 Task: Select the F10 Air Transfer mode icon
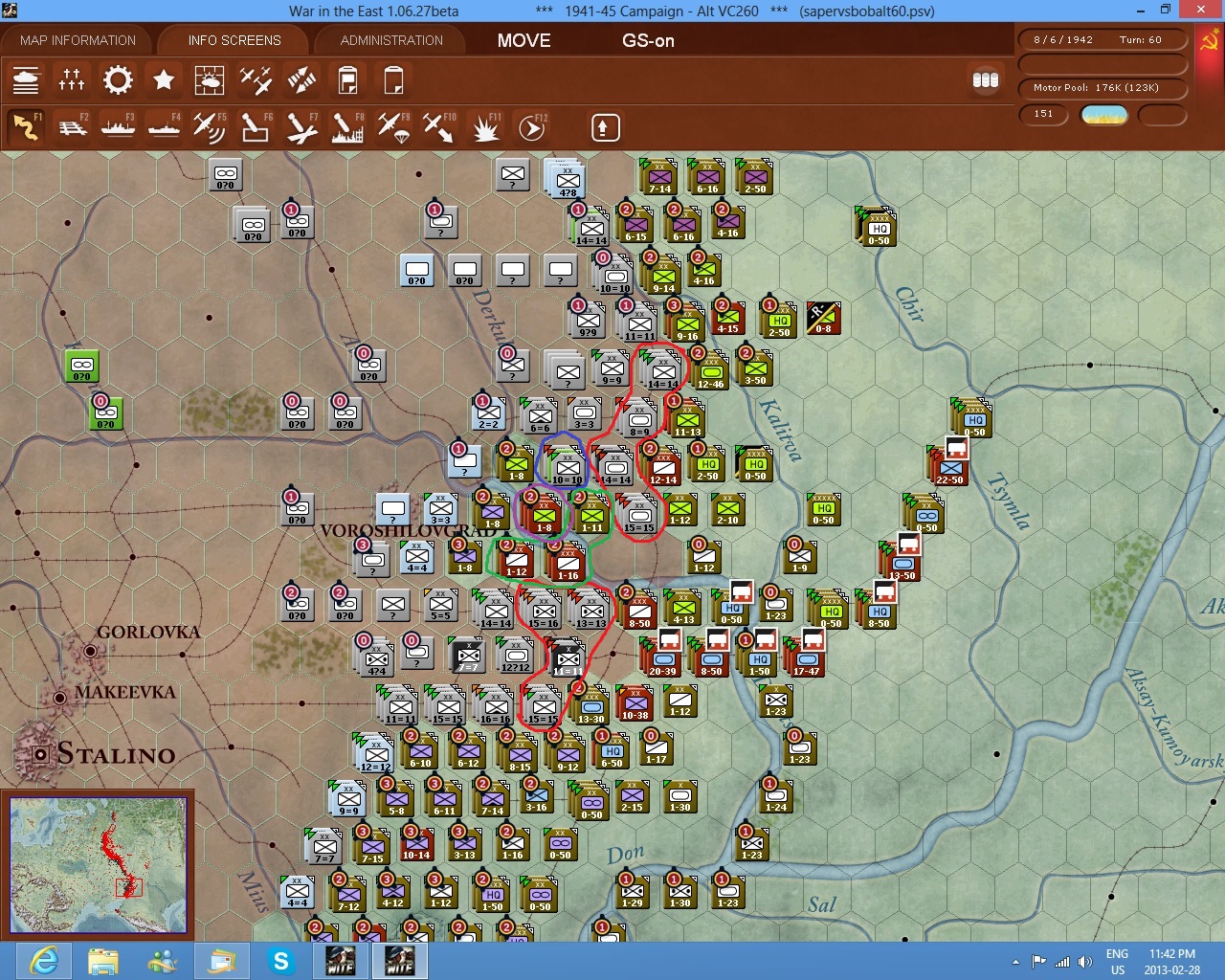pyautogui.click(x=439, y=127)
